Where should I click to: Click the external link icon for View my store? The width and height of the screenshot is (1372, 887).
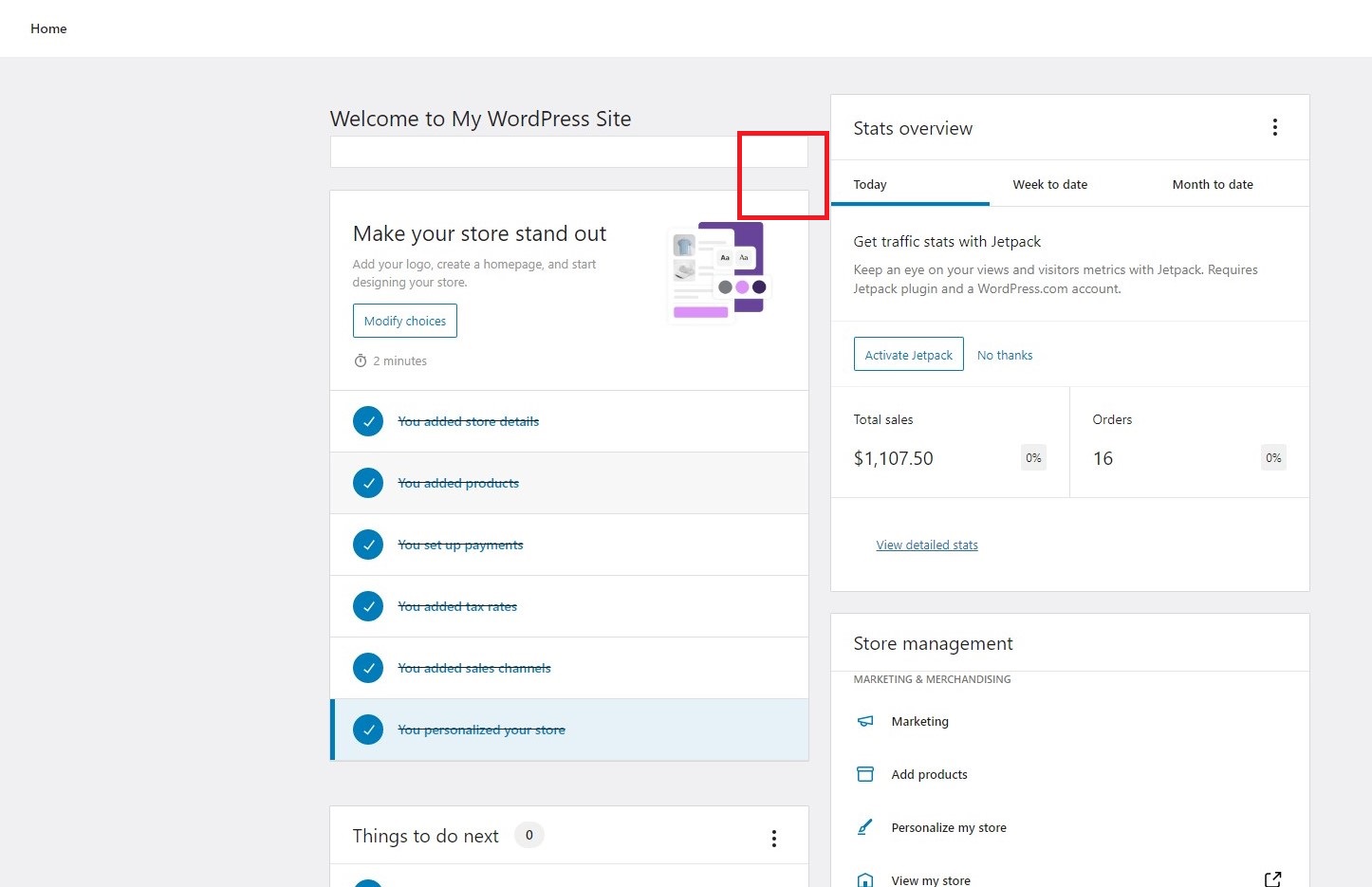coord(1273,879)
